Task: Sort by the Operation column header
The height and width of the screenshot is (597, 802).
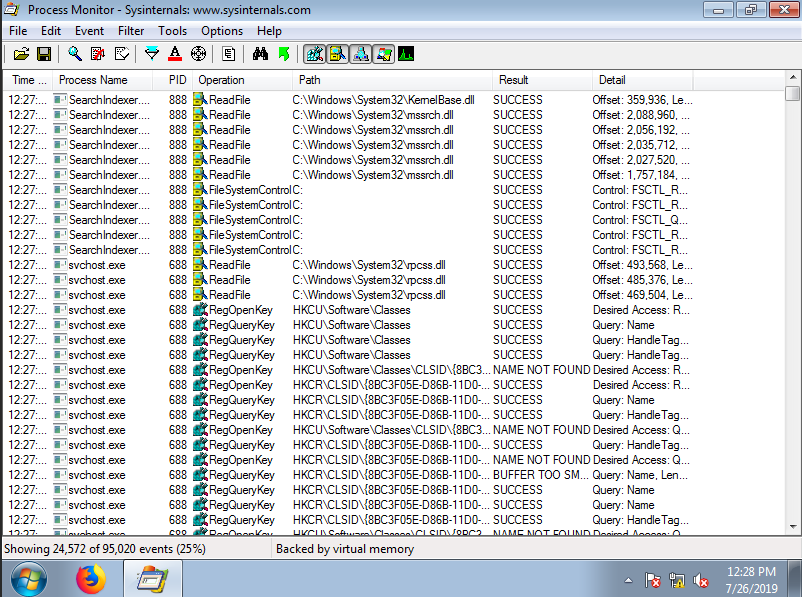Action: (x=242, y=80)
